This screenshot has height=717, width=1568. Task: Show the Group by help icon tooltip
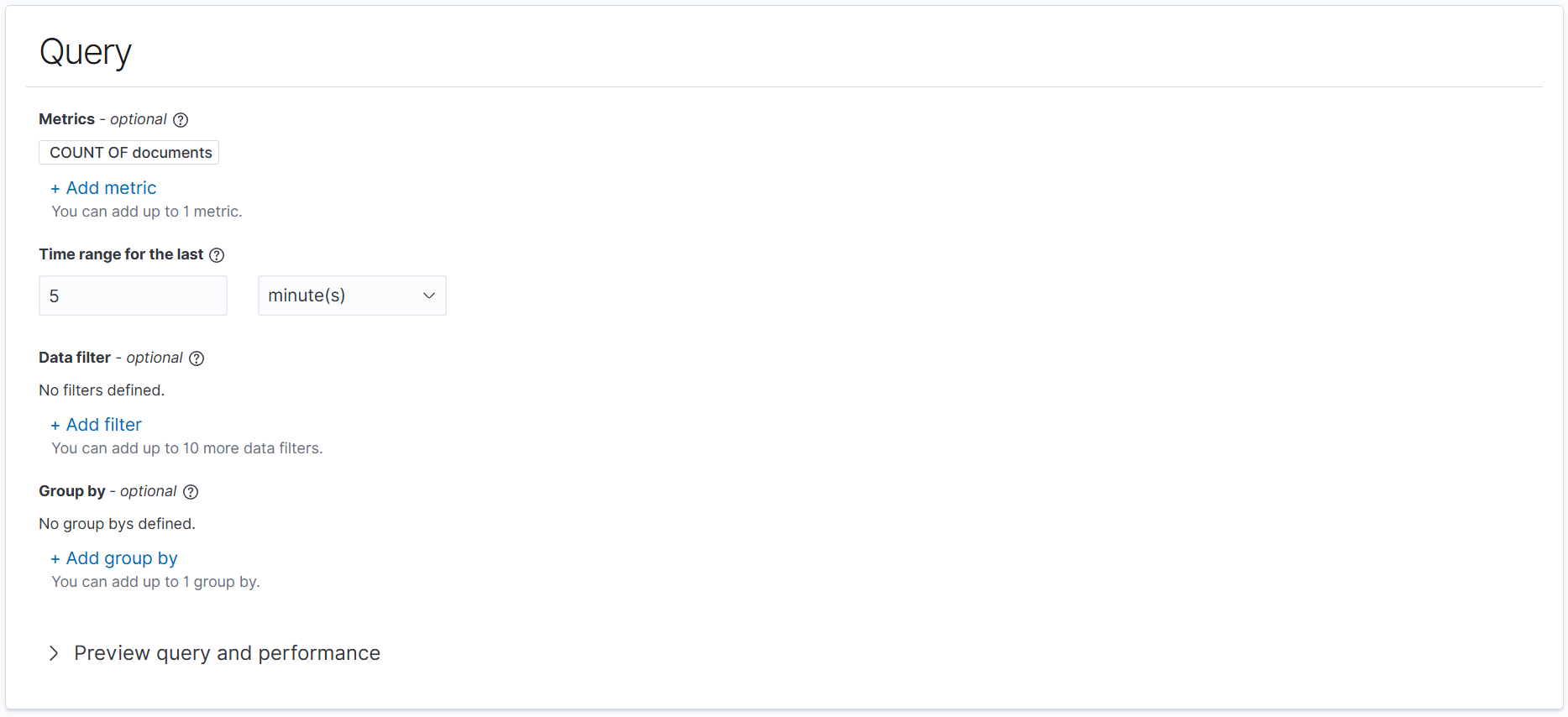pos(191,492)
